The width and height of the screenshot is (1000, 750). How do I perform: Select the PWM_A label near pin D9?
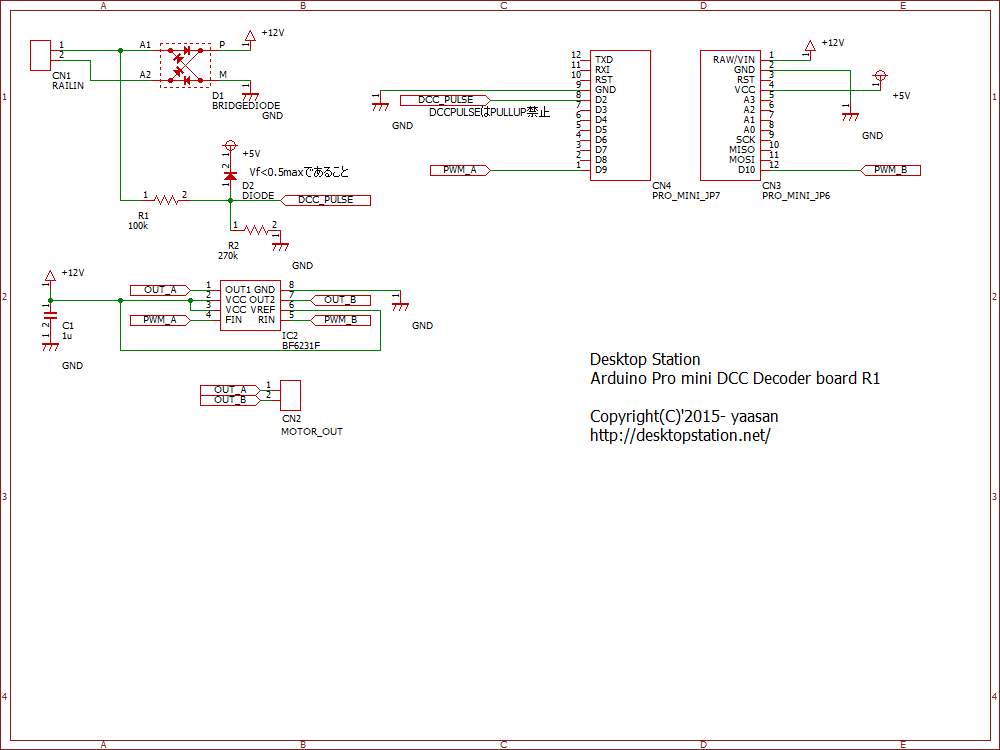pos(460,170)
